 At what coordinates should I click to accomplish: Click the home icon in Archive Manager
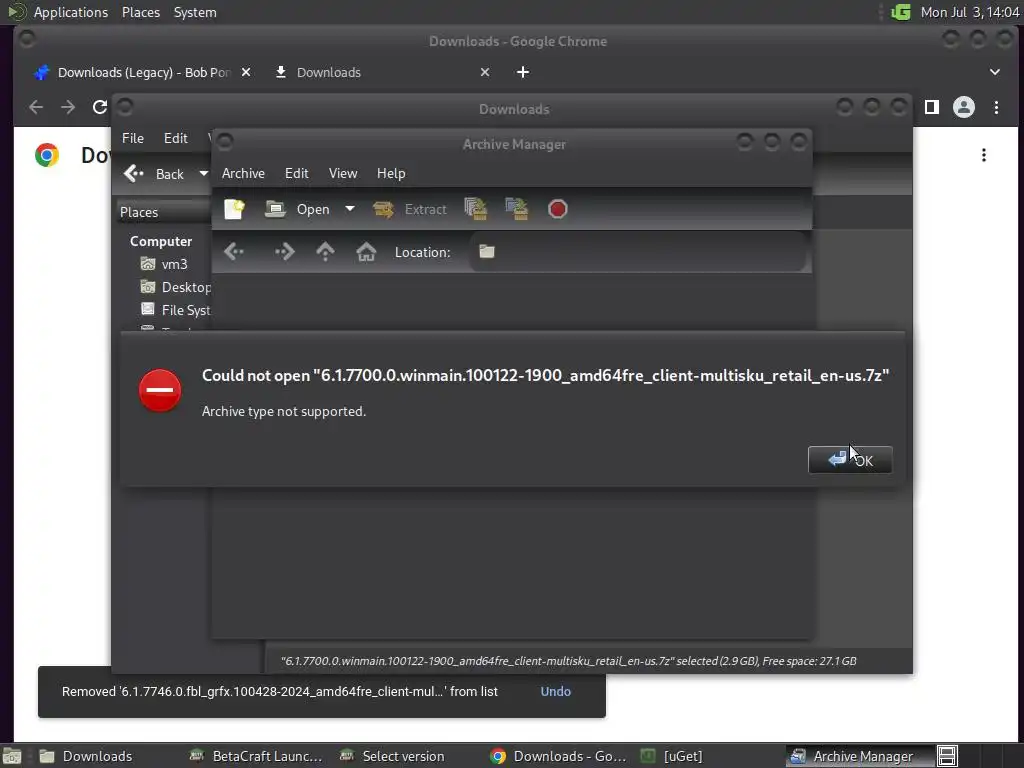pyautogui.click(x=366, y=251)
